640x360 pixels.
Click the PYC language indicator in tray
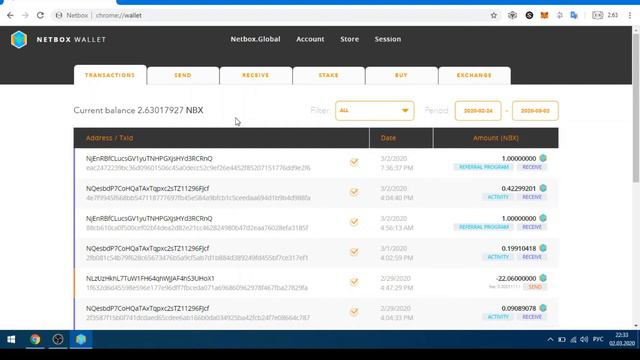pyautogui.click(x=598, y=339)
